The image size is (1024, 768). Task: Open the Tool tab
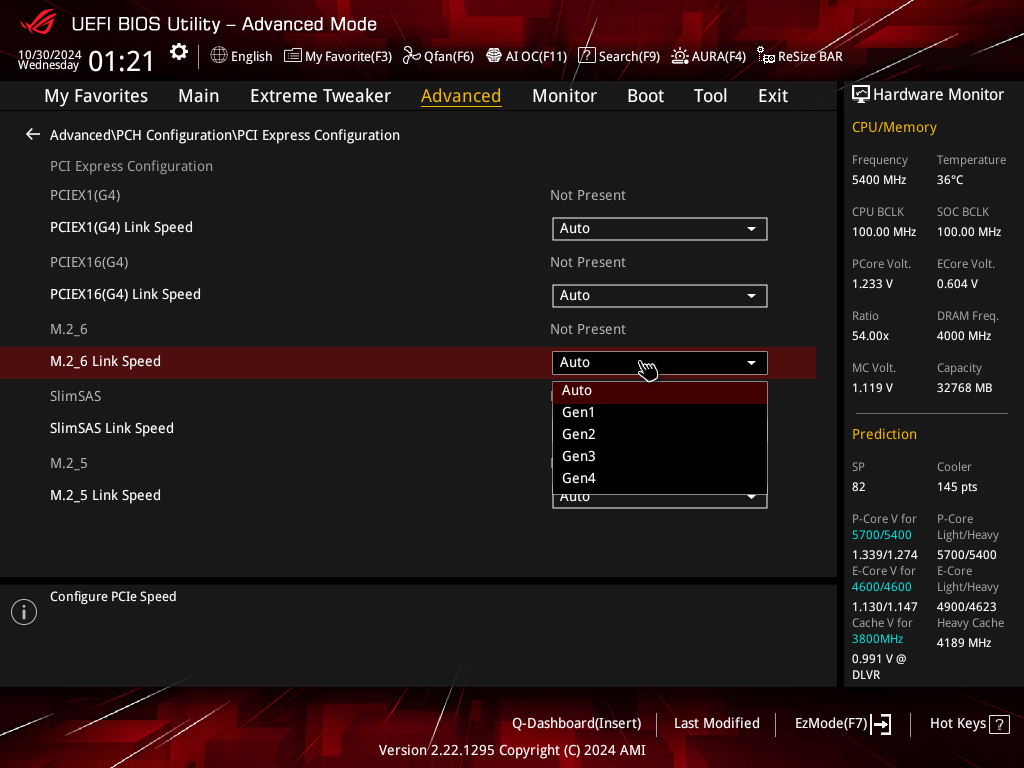click(710, 96)
